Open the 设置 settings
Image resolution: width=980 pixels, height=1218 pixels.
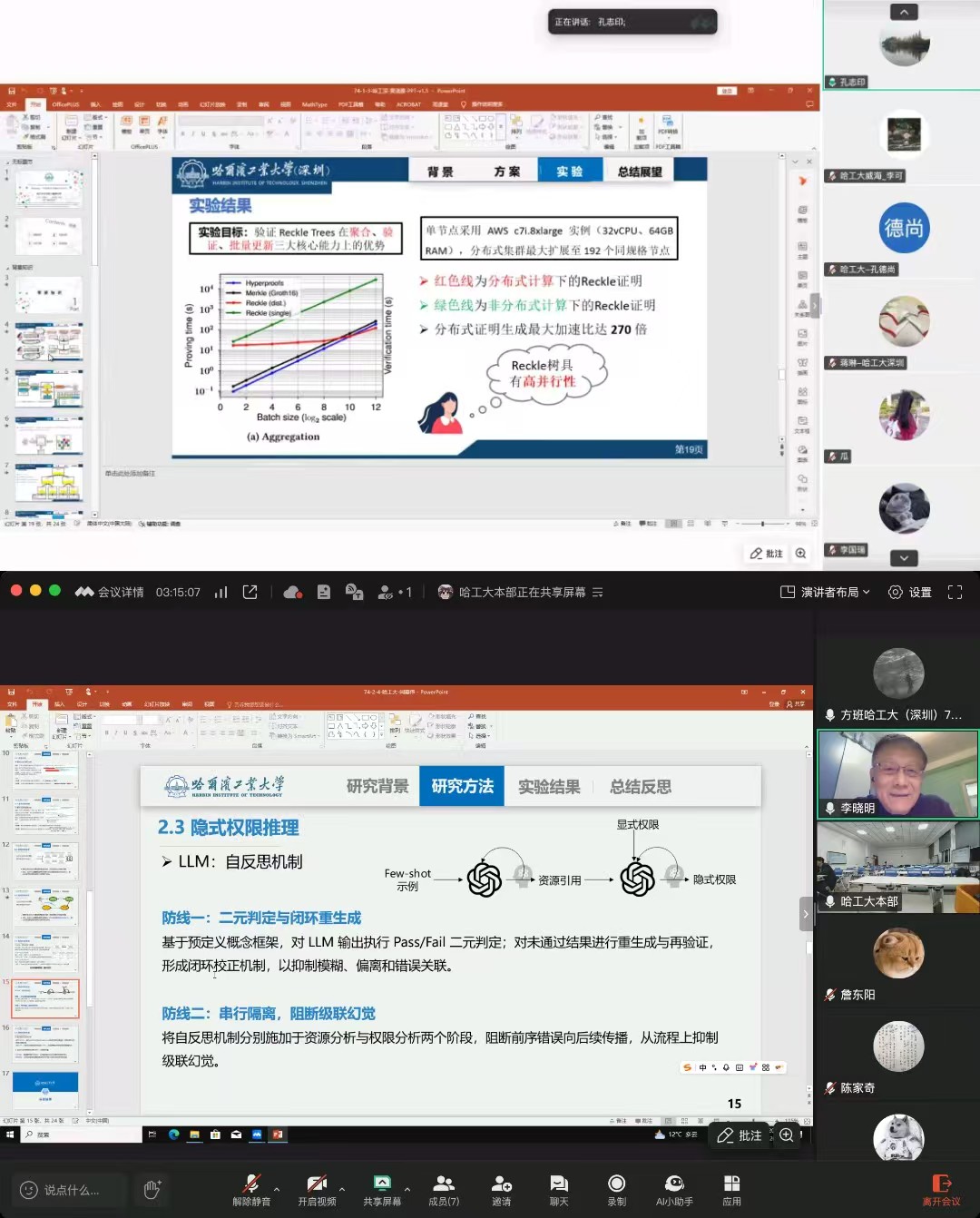[x=909, y=592]
